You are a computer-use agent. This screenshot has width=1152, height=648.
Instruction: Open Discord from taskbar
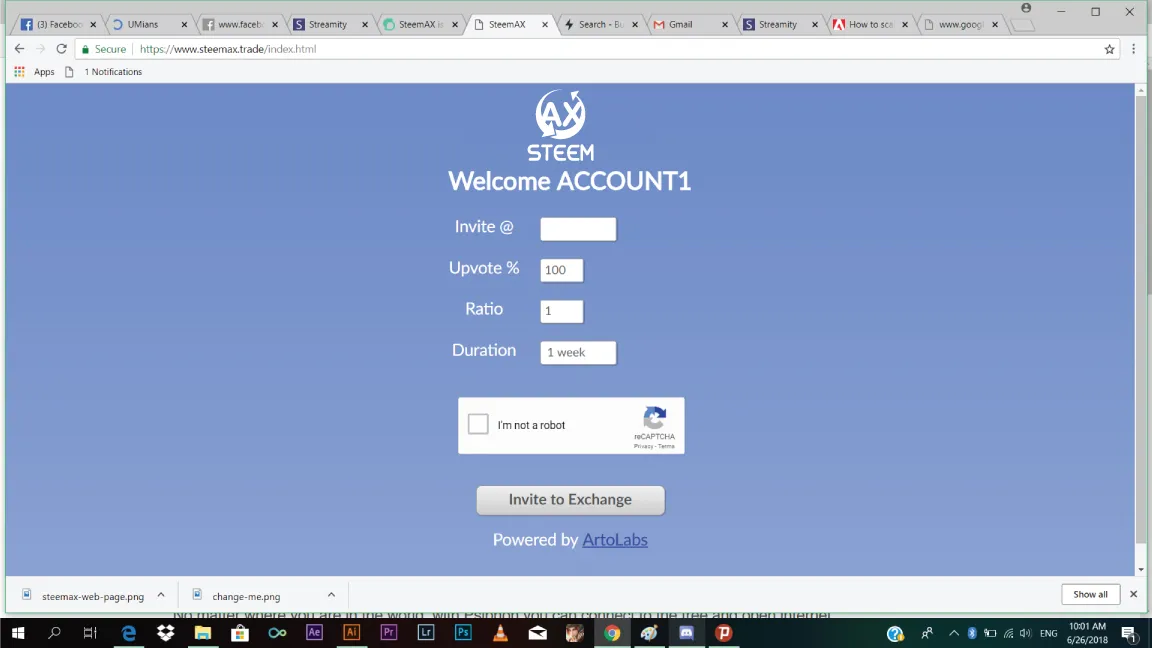pos(686,633)
